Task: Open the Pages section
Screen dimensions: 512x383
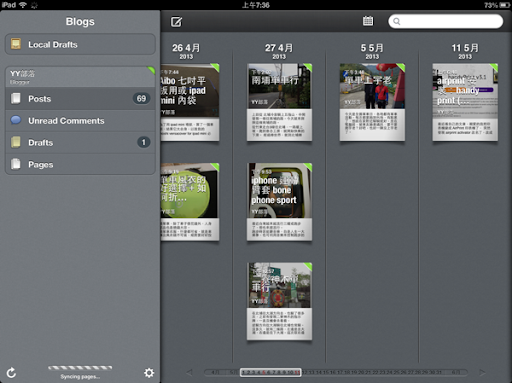Action: [80, 164]
